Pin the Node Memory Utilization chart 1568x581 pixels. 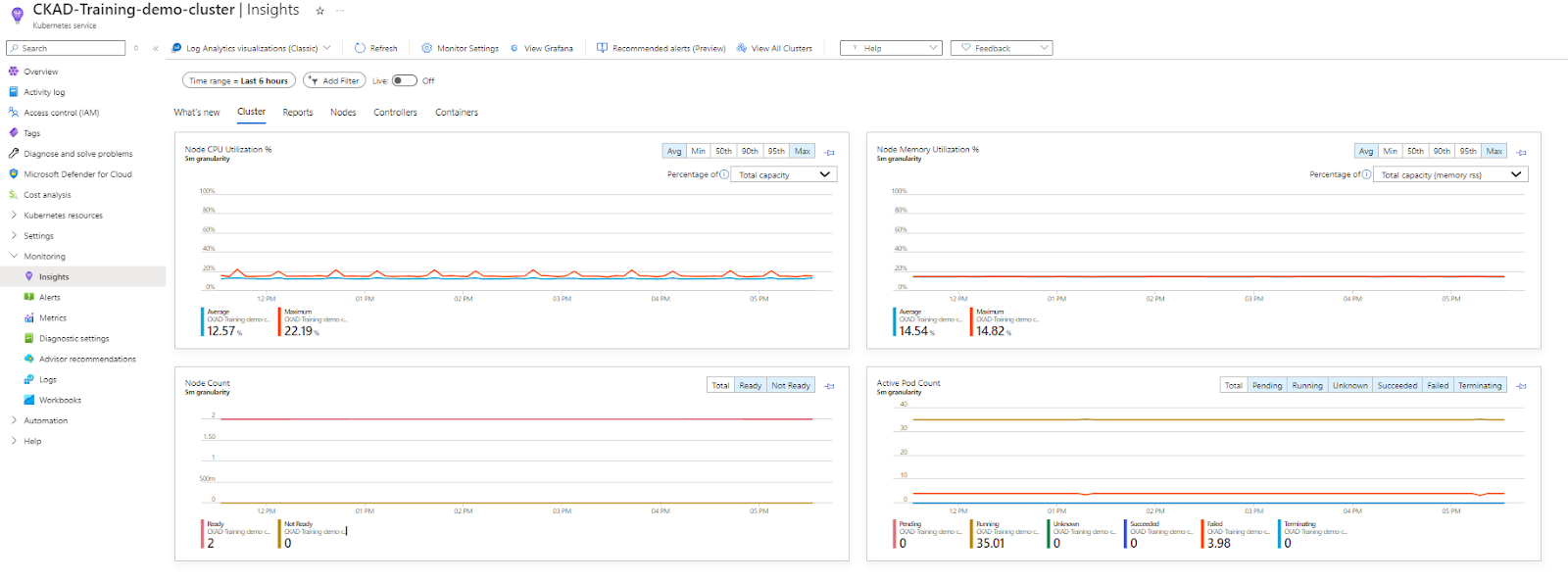click(x=1522, y=152)
